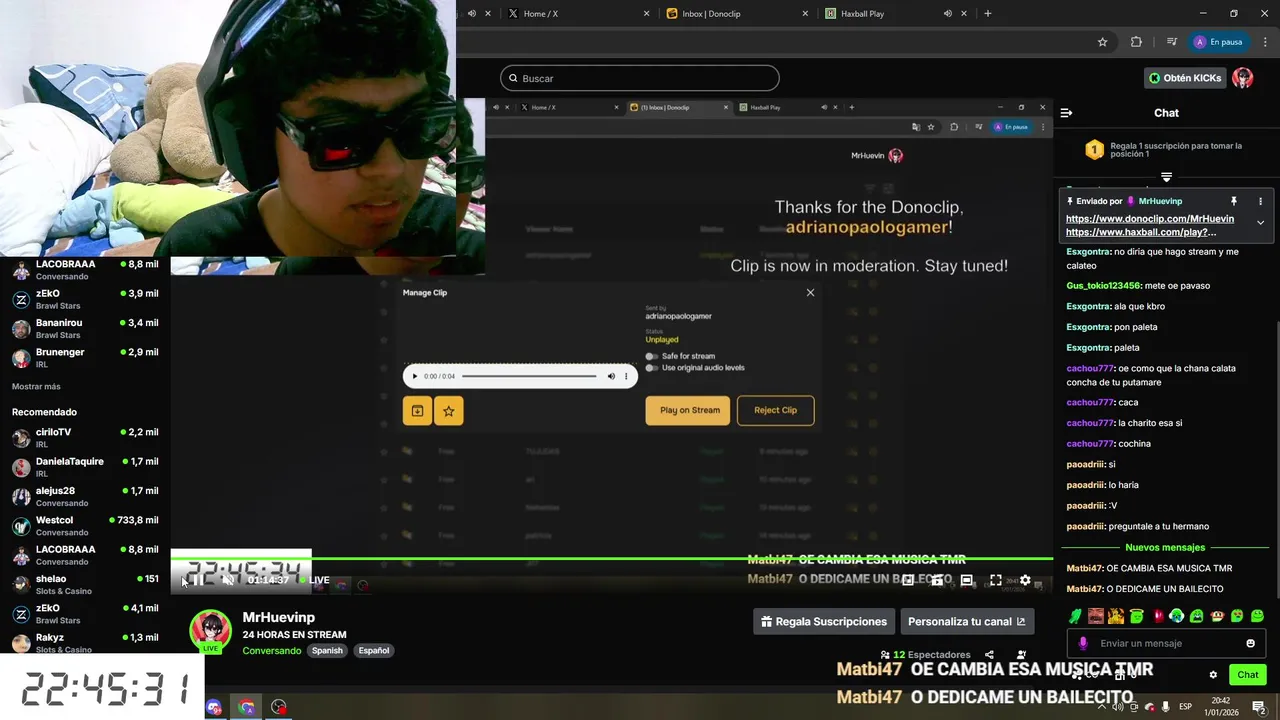
Task: Focus the Buscar search field
Action: [x=640, y=78]
